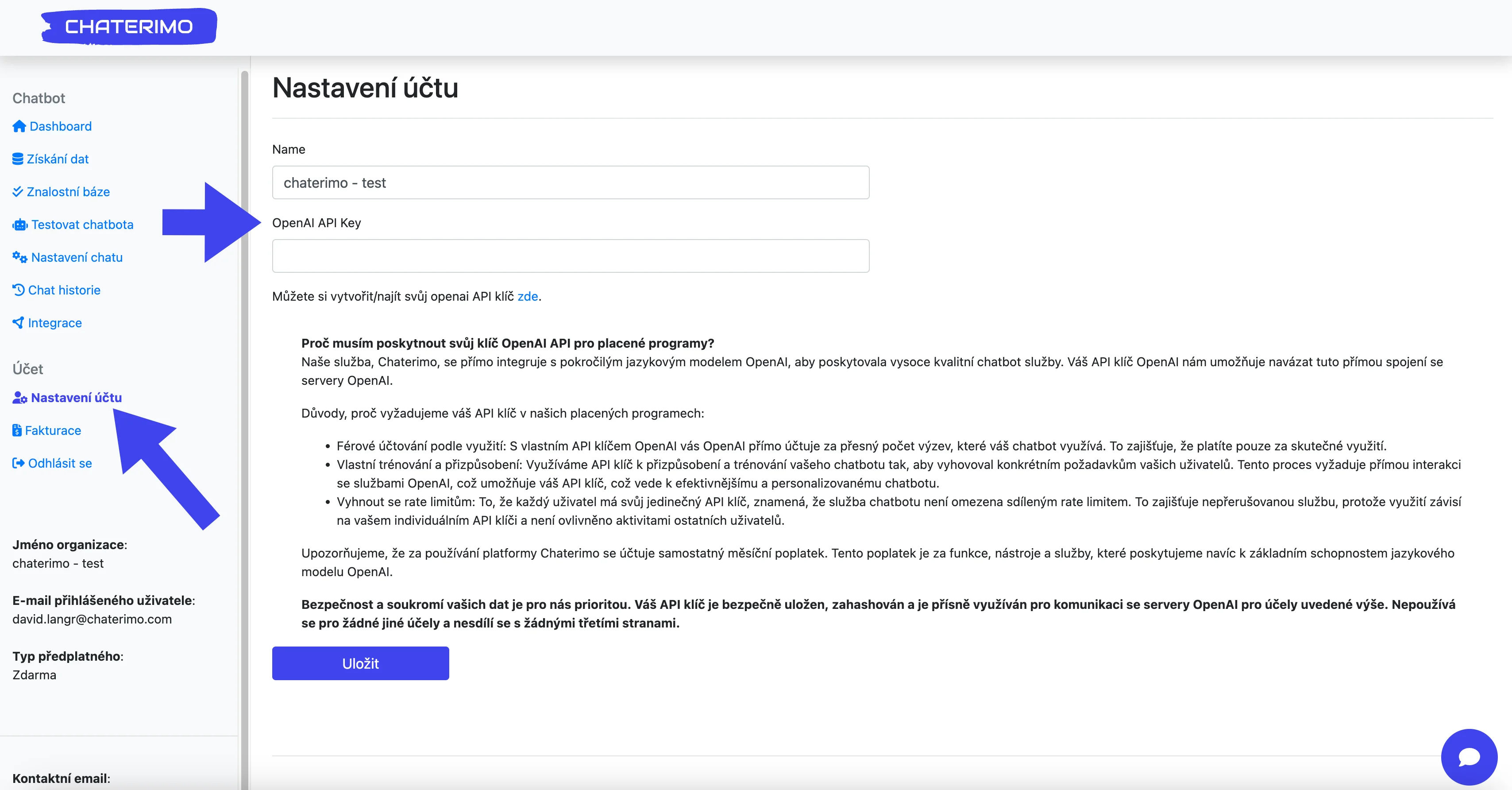
Task: Click the sidebar vertical scrollbar
Action: pyautogui.click(x=244, y=411)
